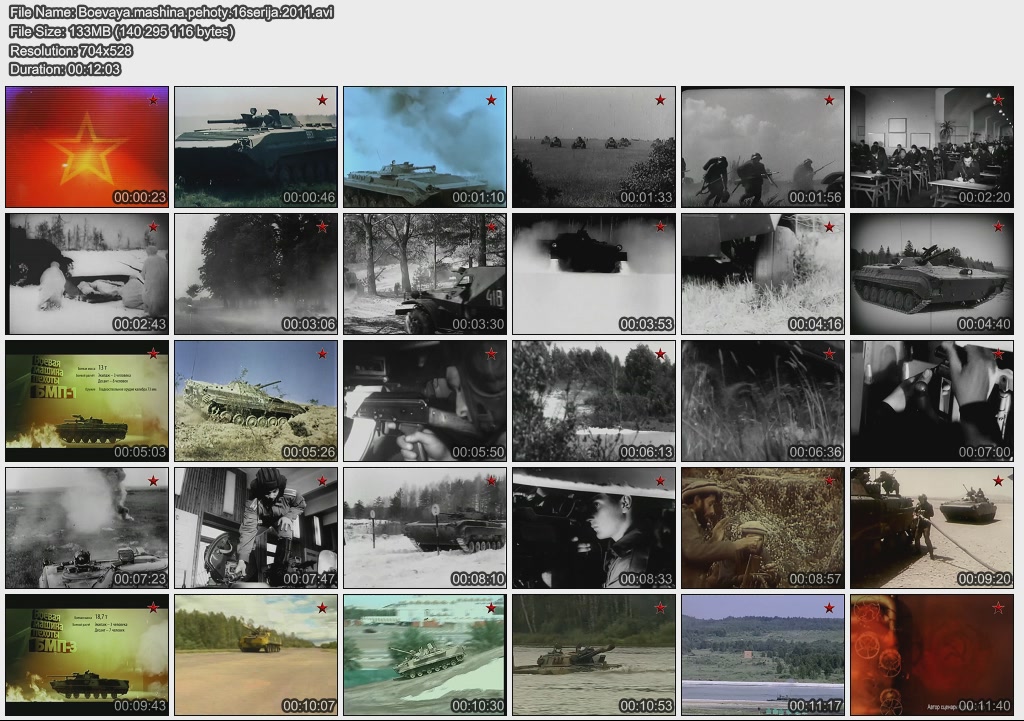Click the red star on the 00:07:47 thumbnail
Image resolution: width=1024 pixels, height=721 pixels.
[x=322, y=481]
